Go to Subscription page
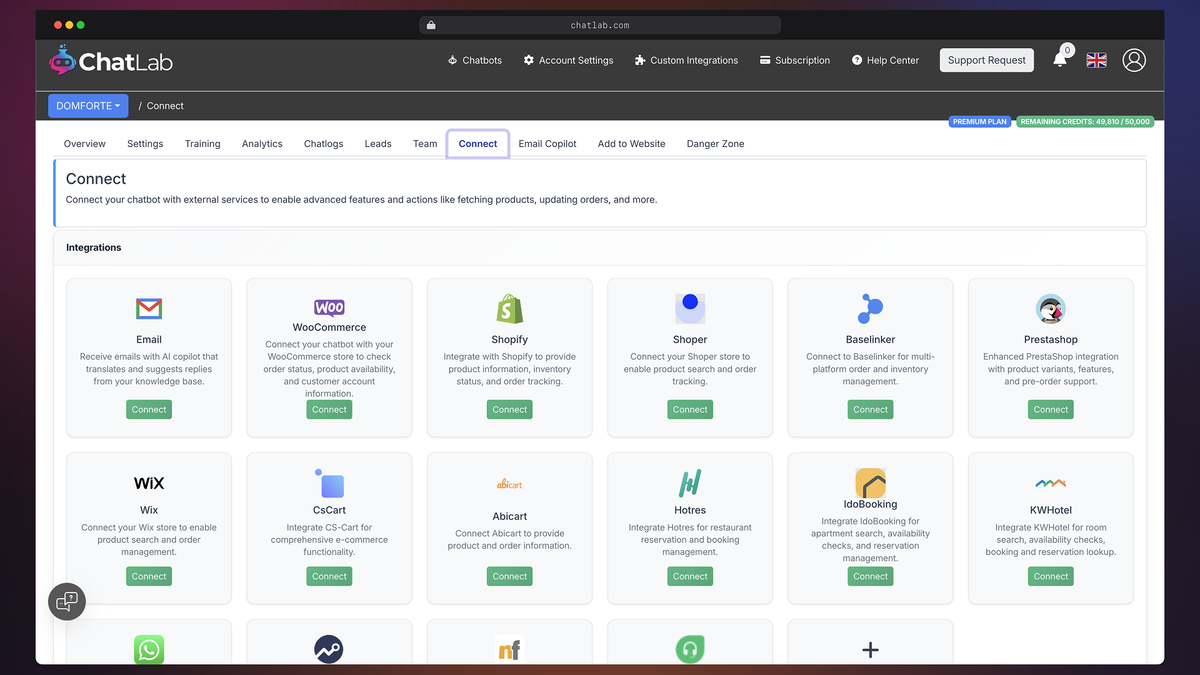Screen dimensions: 1200x675 795,60
